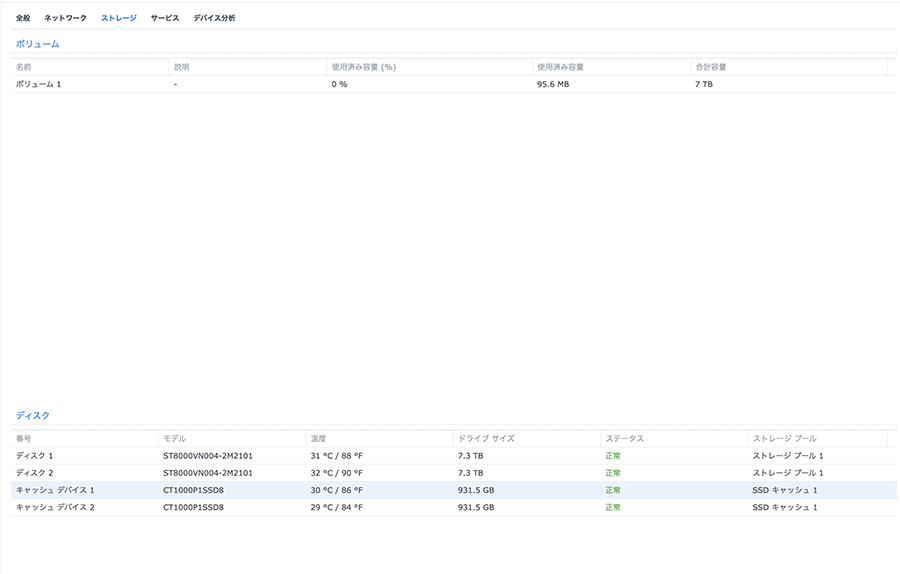Image resolution: width=900 pixels, height=574 pixels.
Task: Collapse the ディスク section heading
Action: click(33, 415)
